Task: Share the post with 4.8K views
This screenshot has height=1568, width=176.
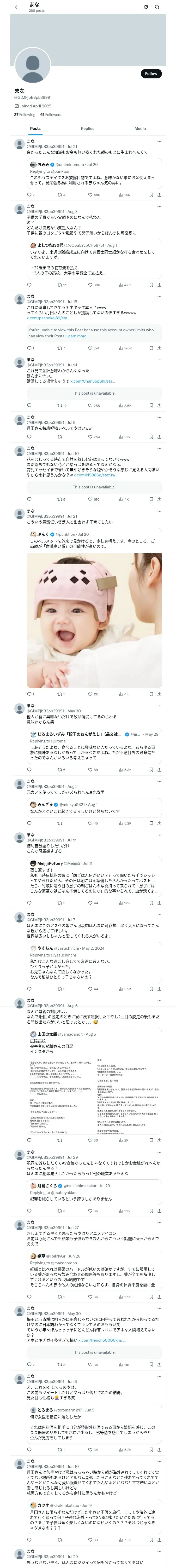Action: pos(159,285)
